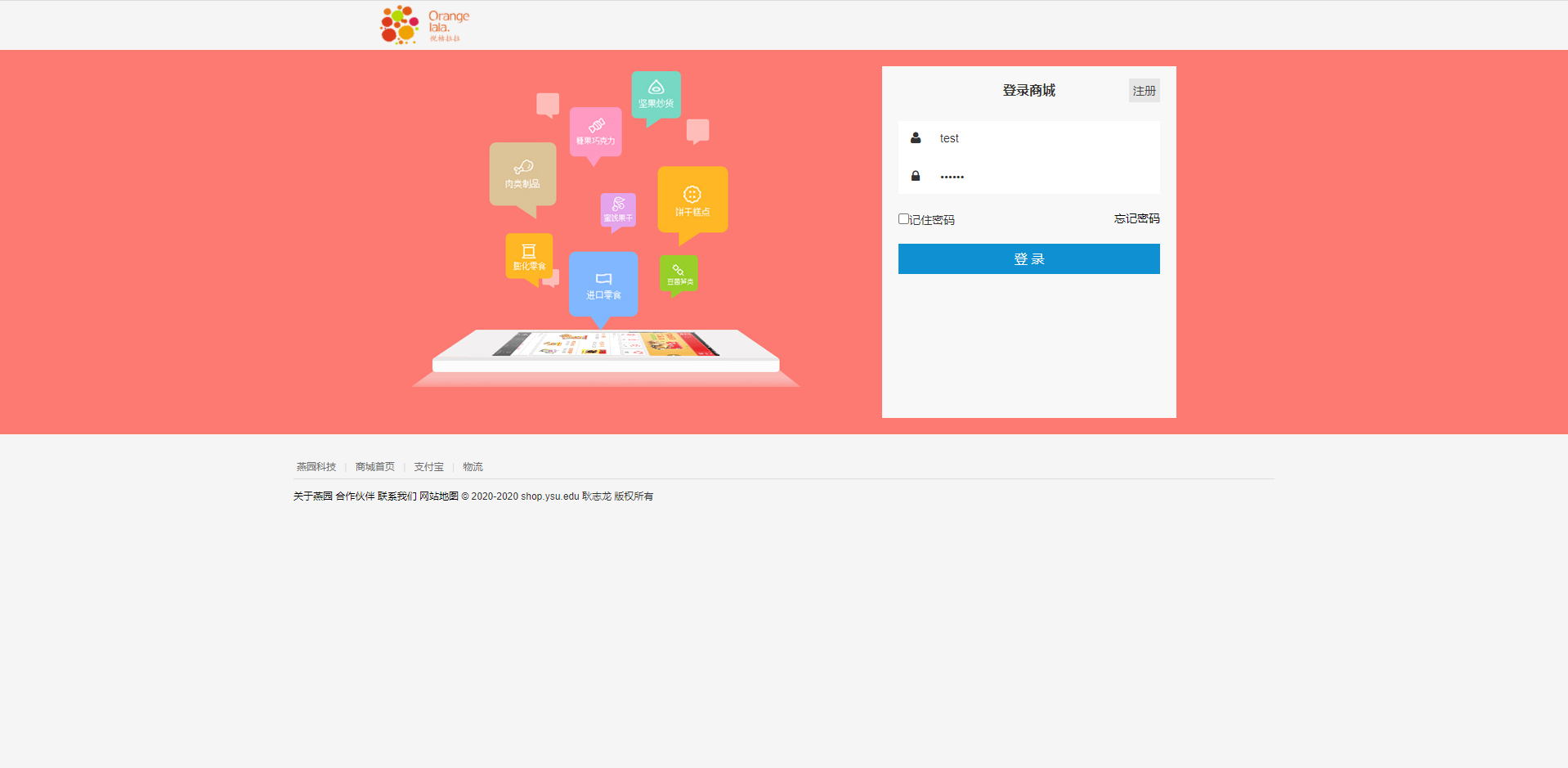Open the 物流 footer link
Image resolution: width=1568 pixels, height=768 pixels.
click(473, 467)
